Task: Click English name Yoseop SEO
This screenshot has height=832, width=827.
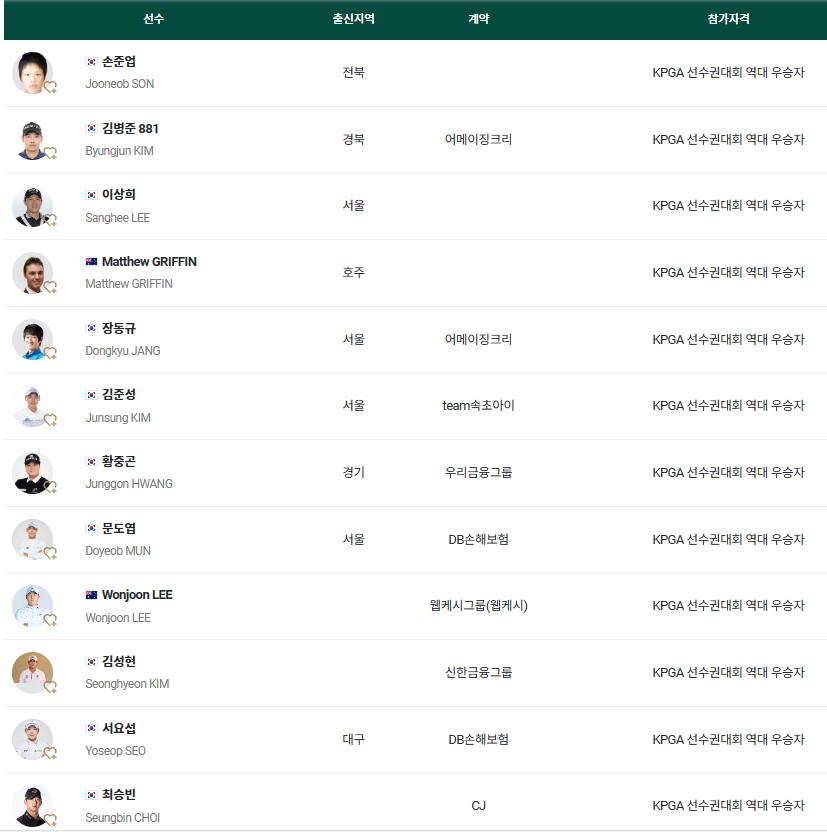Action: tap(116, 751)
